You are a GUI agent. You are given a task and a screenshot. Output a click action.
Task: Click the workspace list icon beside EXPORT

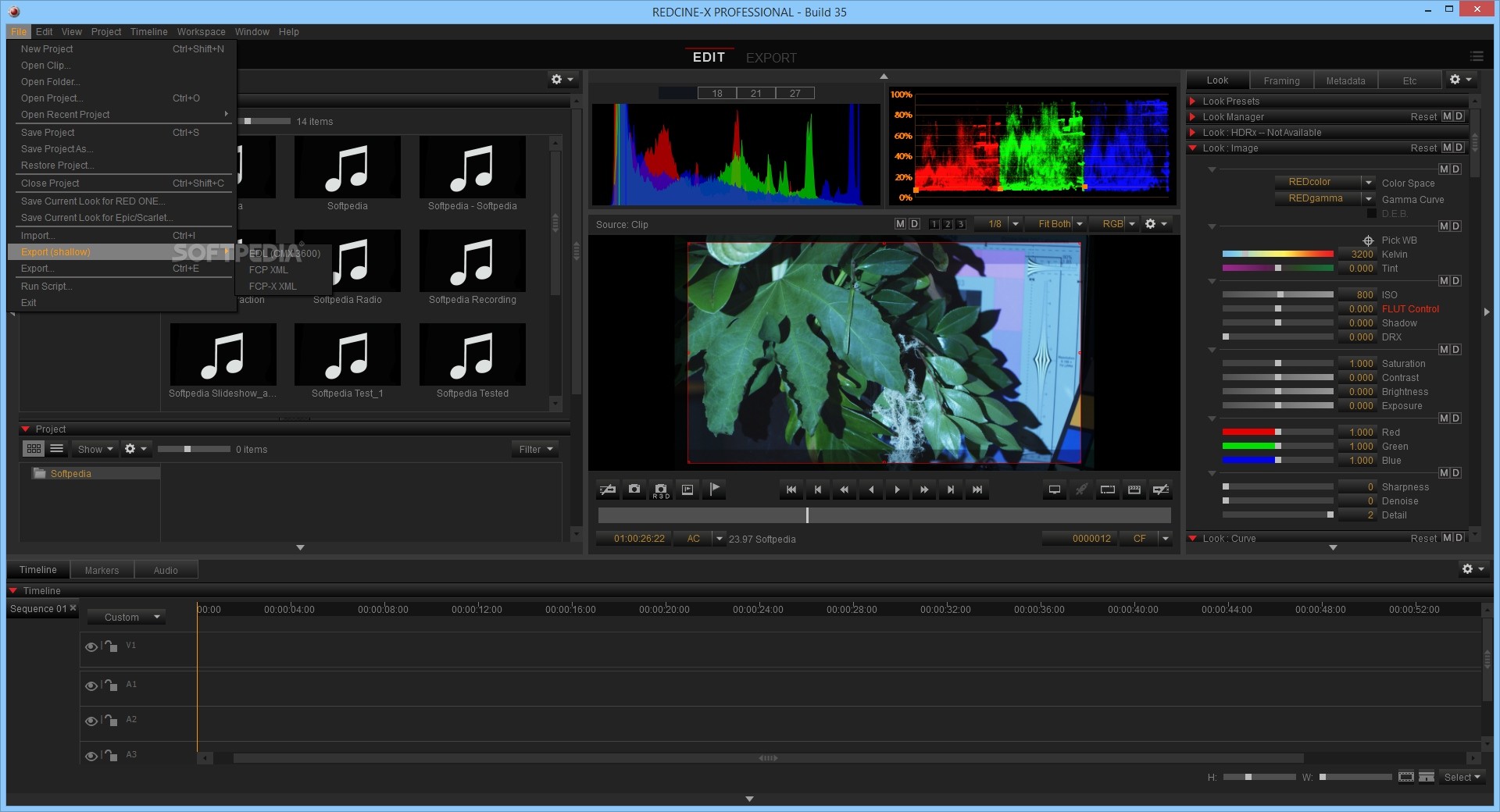point(1477,56)
